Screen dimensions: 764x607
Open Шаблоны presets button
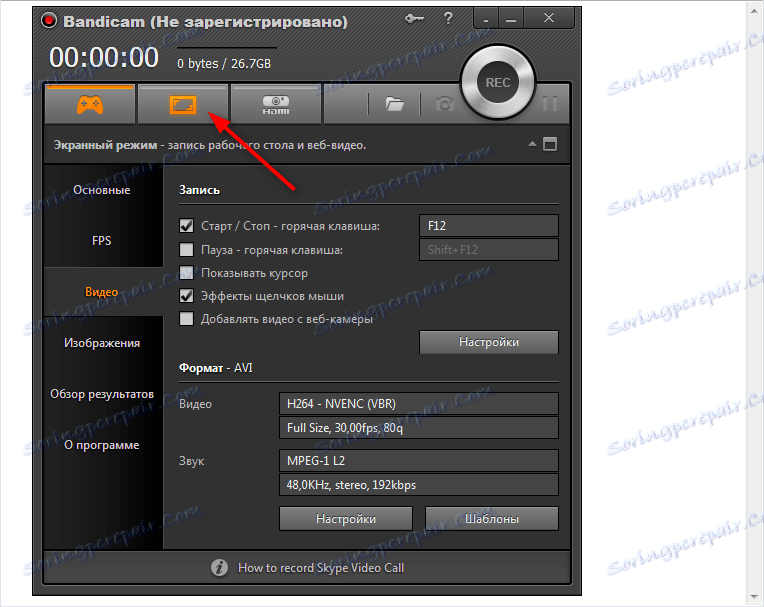(x=492, y=519)
